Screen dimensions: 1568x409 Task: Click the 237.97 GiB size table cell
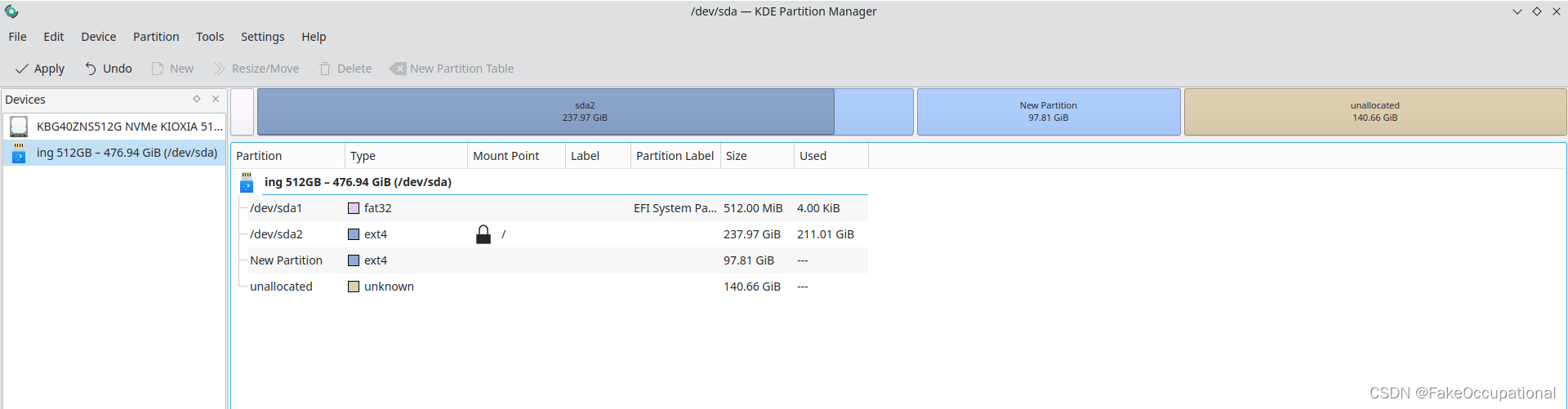752,234
